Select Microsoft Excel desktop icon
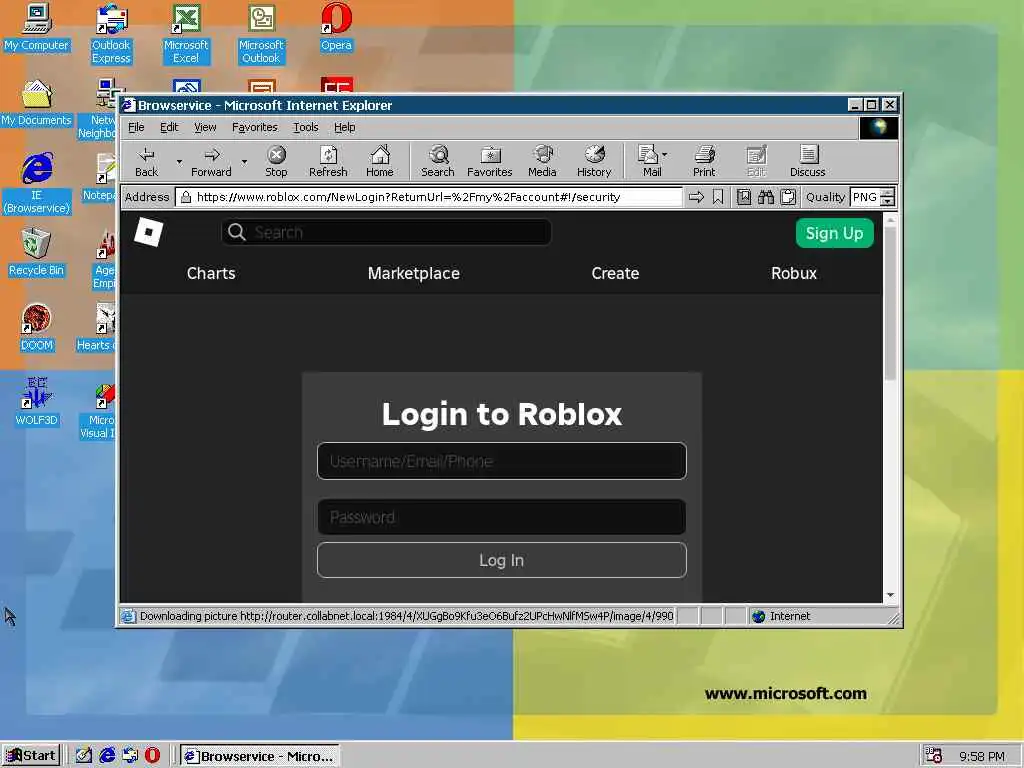The height and width of the screenshot is (768, 1024). point(186,34)
